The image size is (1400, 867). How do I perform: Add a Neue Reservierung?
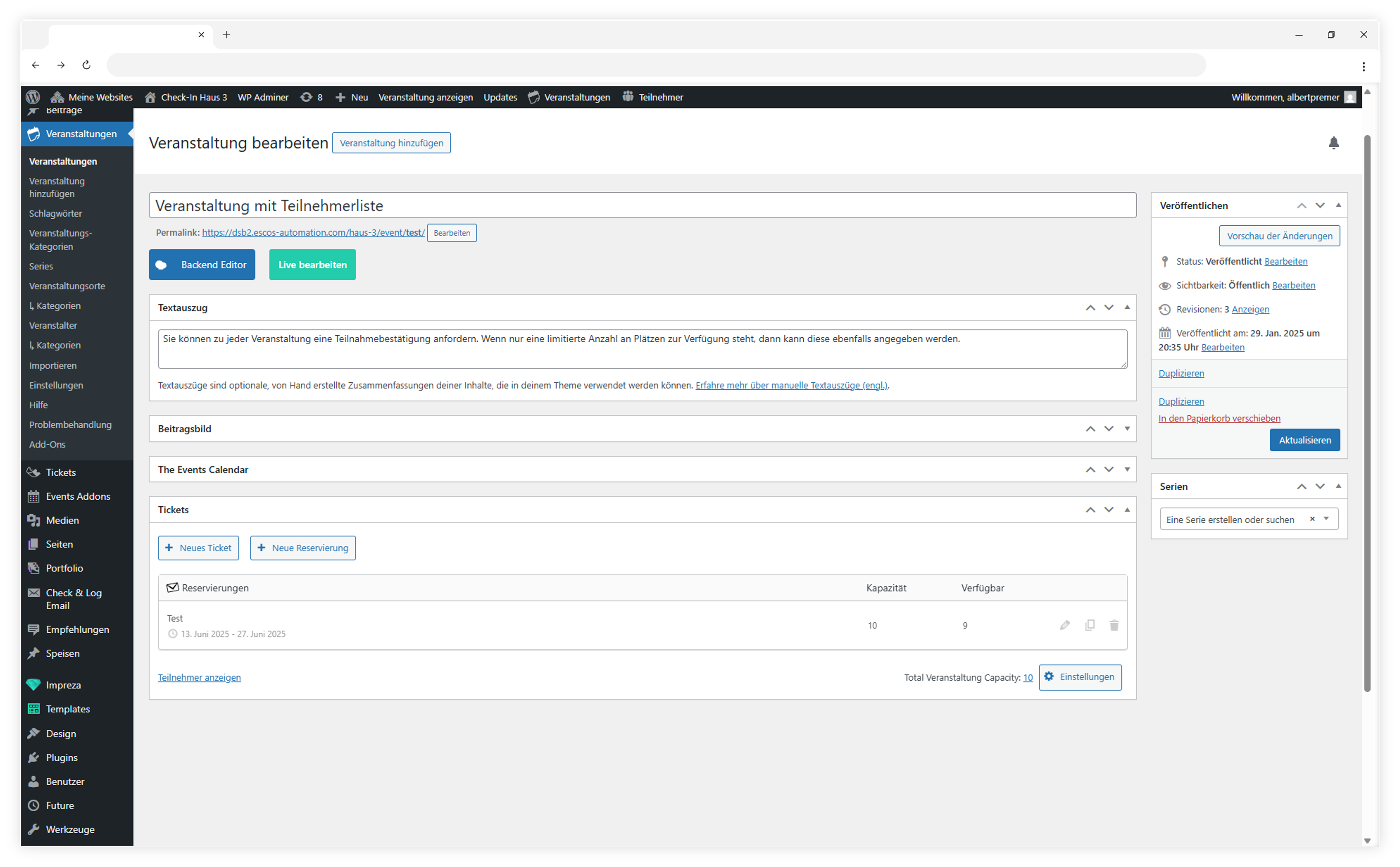point(303,548)
